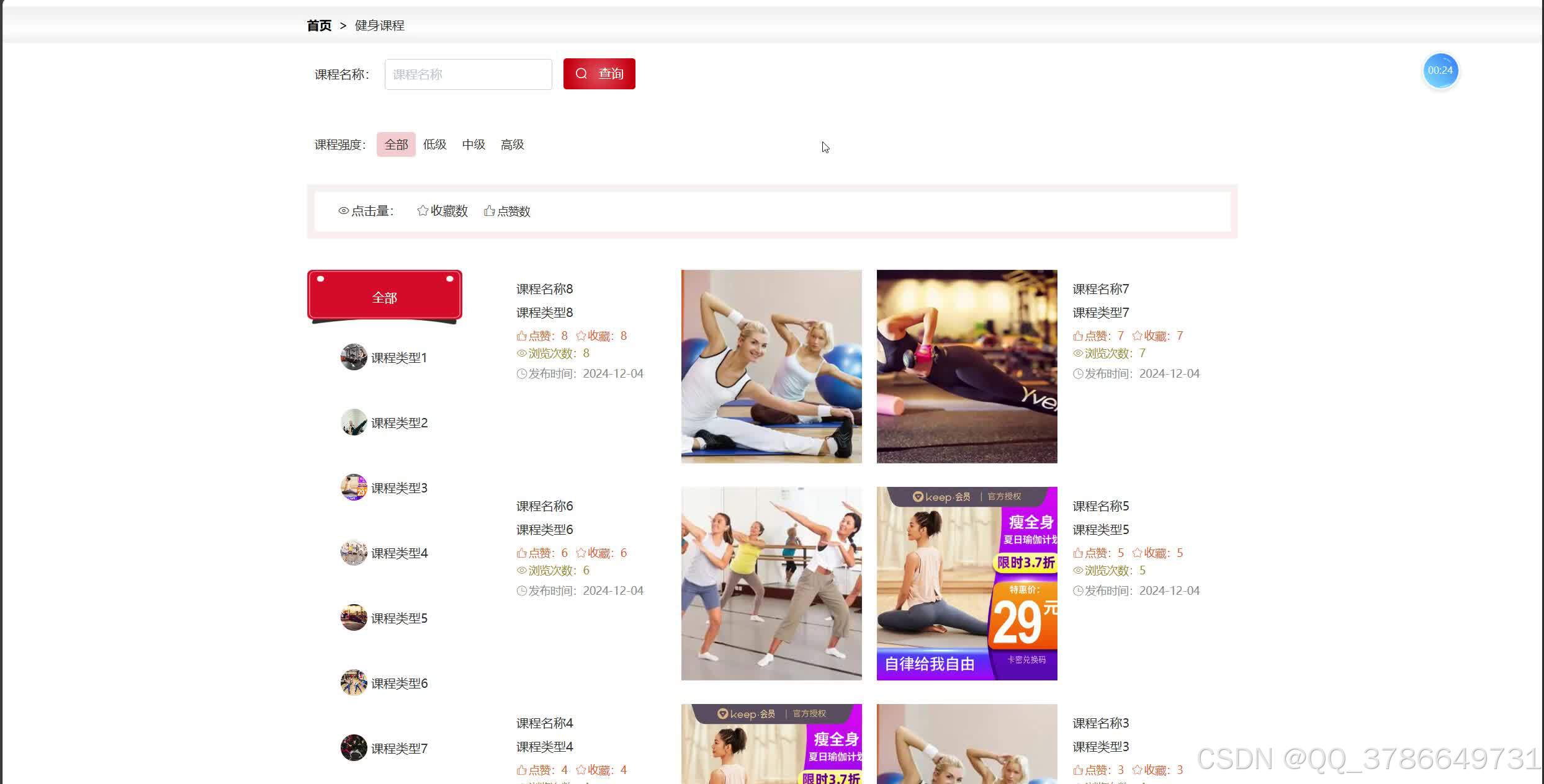The height and width of the screenshot is (784, 1544).
Task: Click the red 查询 search button
Action: click(x=599, y=73)
